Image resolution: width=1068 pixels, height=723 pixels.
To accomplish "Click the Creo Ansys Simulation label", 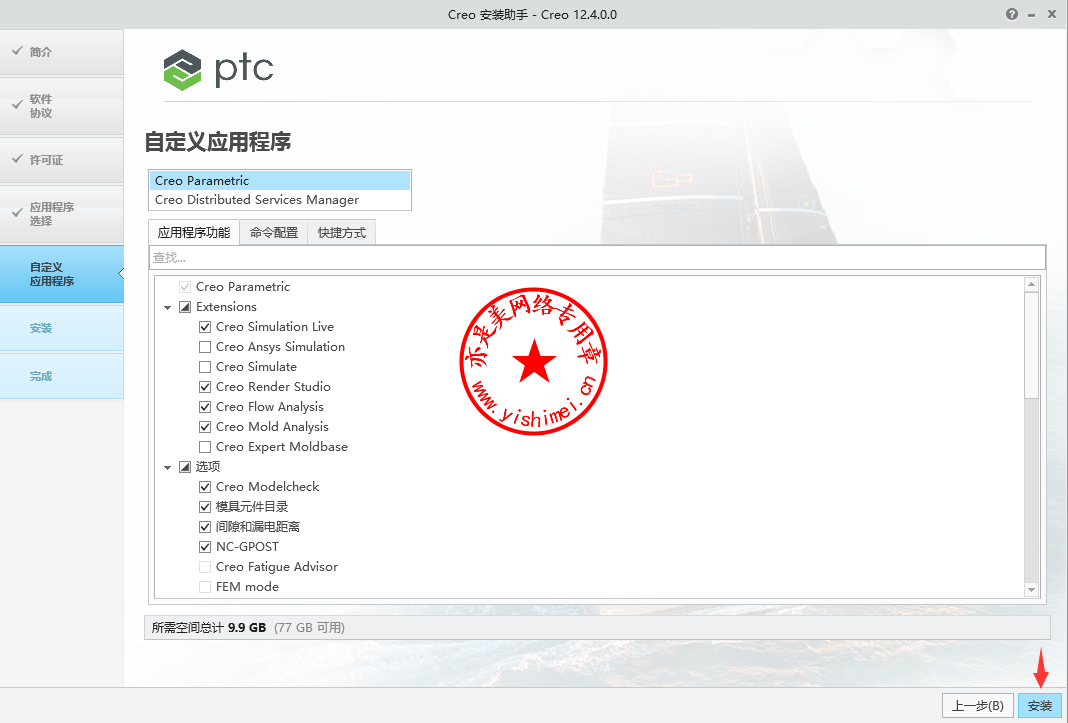I will (280, 347).
